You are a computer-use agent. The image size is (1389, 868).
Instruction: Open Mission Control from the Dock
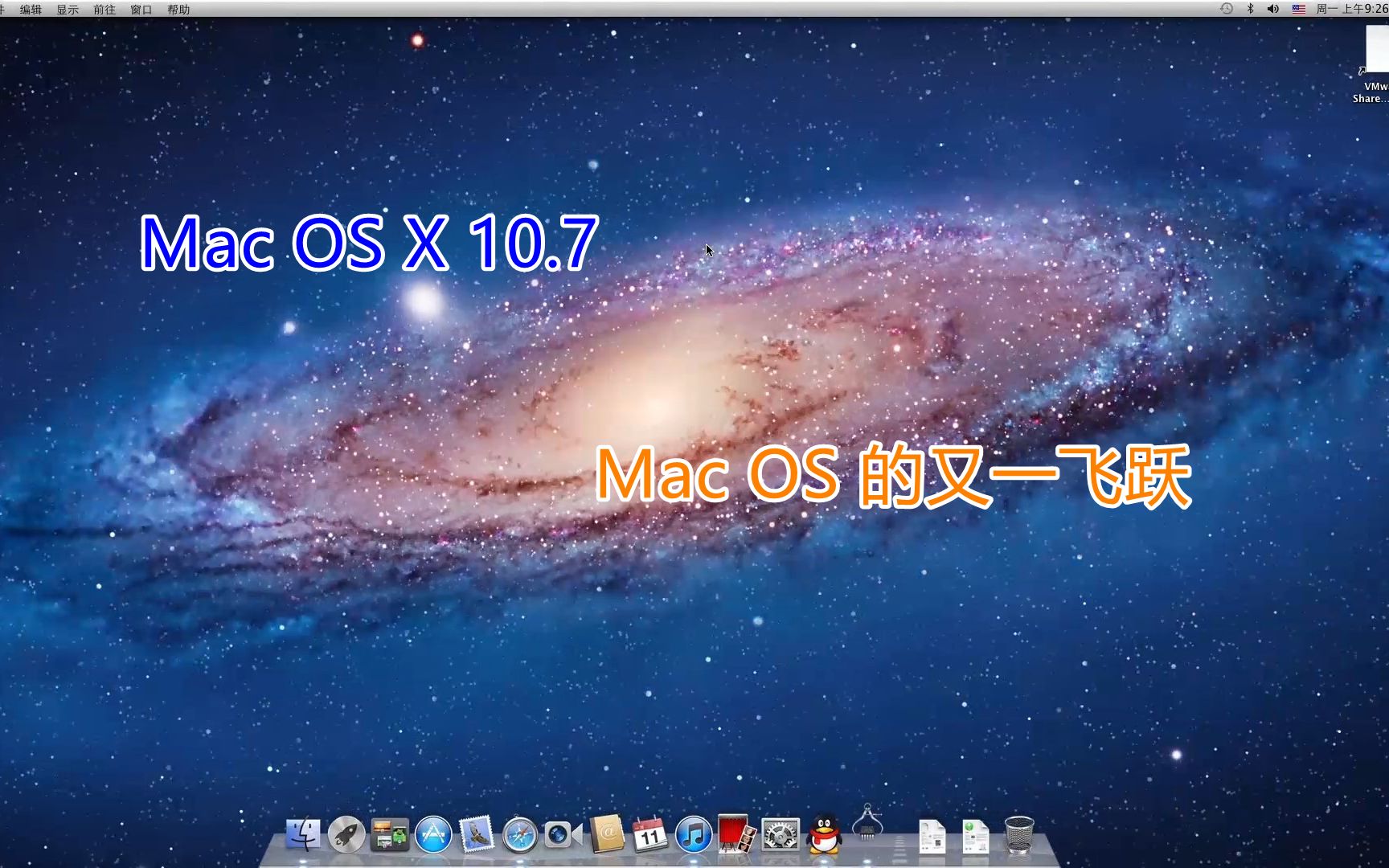[x=390, y=835]
